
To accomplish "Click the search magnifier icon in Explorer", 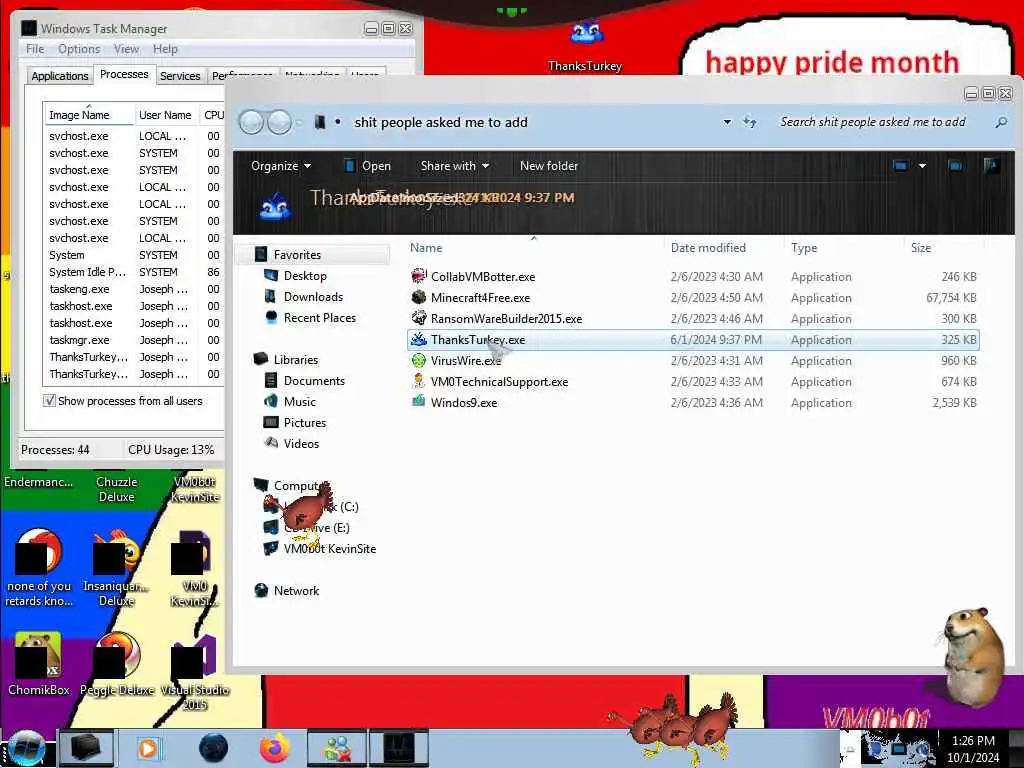I will point(1001,122).
